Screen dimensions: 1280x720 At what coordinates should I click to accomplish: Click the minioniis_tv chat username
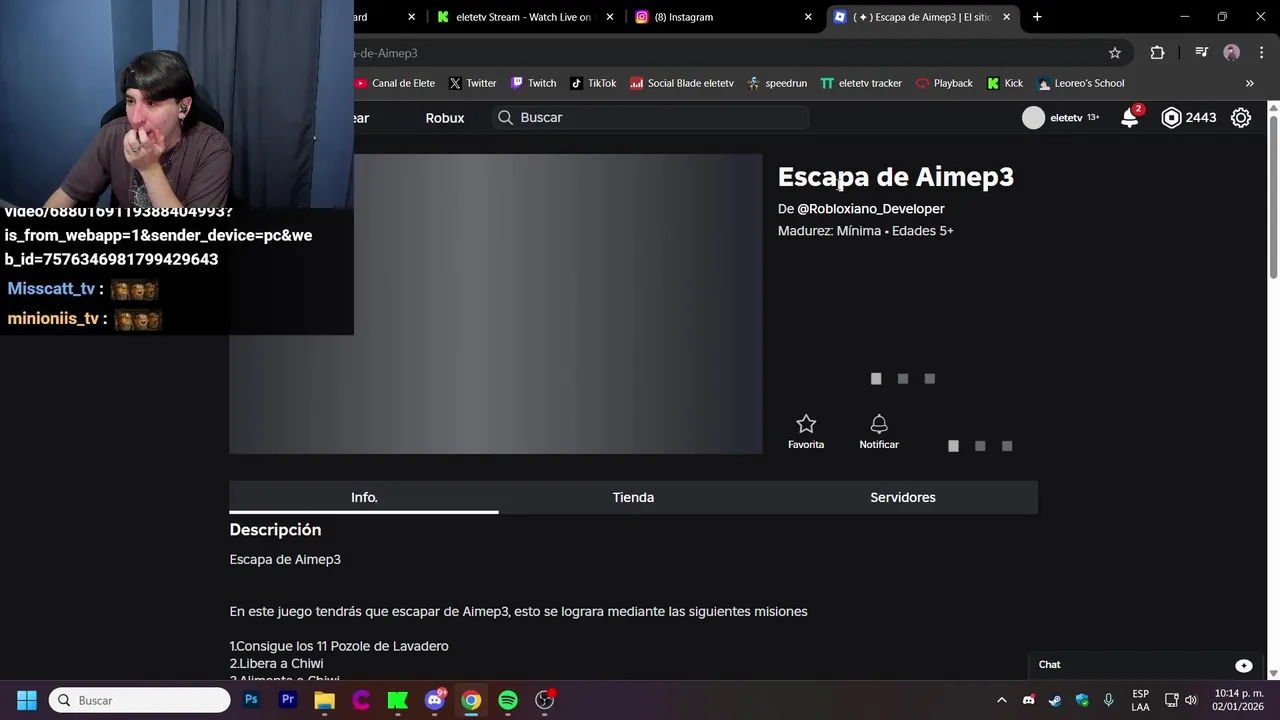(x=53, y=319)
